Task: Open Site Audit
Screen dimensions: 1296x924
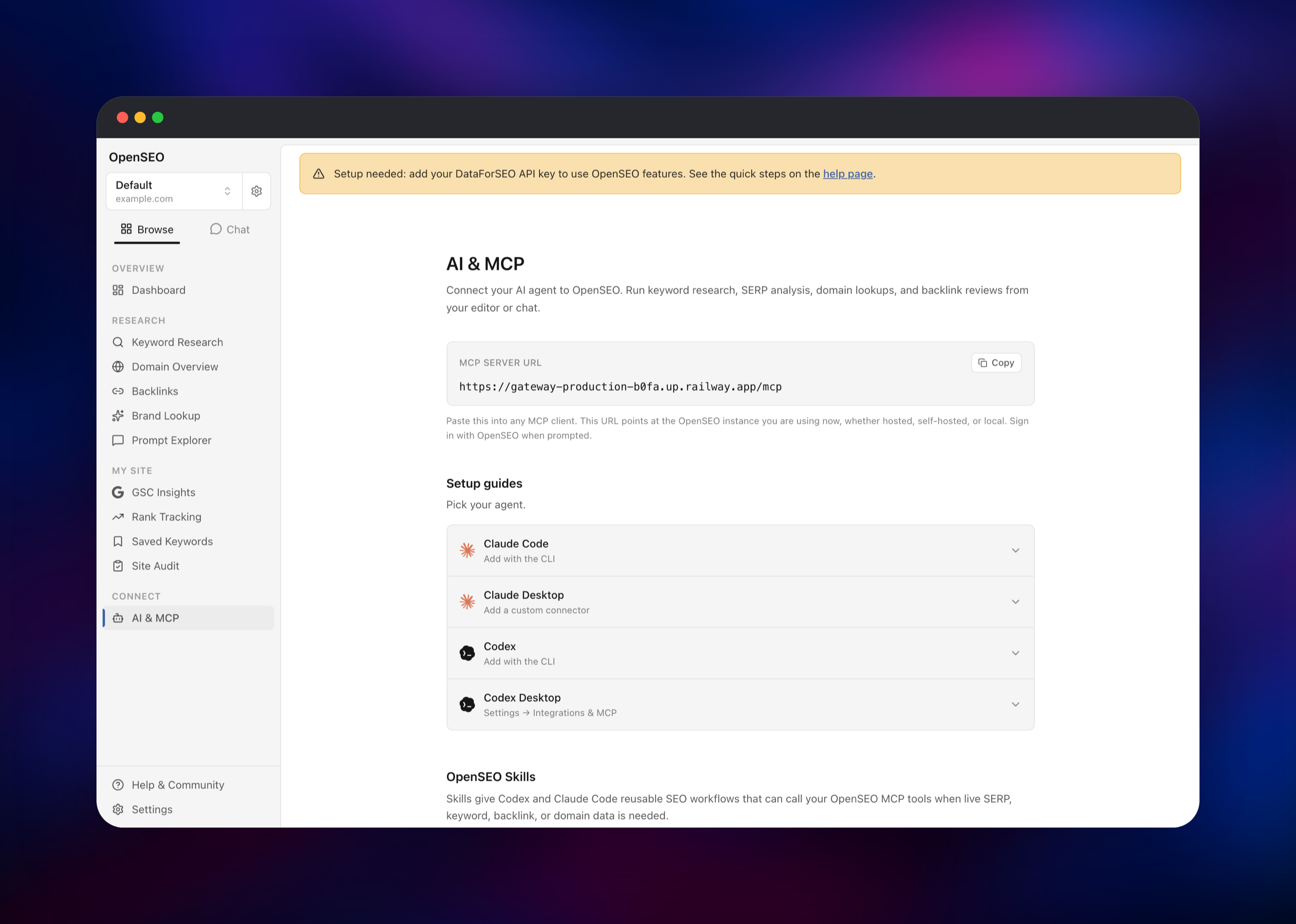Action: (188, 566)
